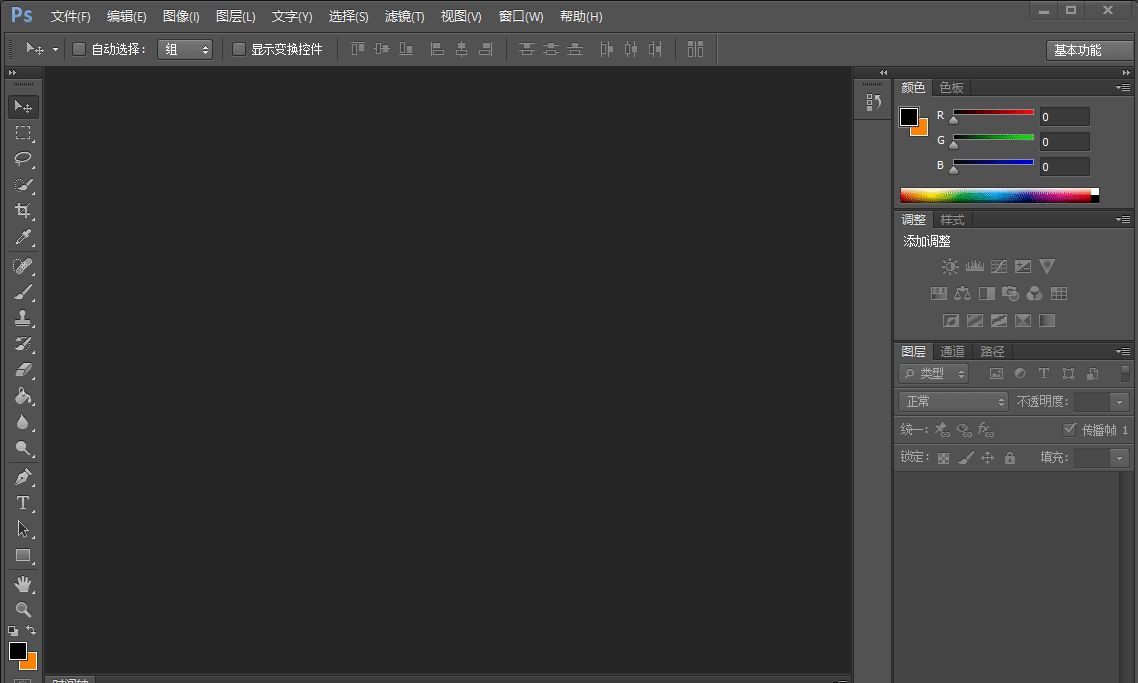Image resolution: width=1138 pixels, height=683 pixels.
Task: Add a Color Balance adjustment
Action: click(x=962, y=293)
